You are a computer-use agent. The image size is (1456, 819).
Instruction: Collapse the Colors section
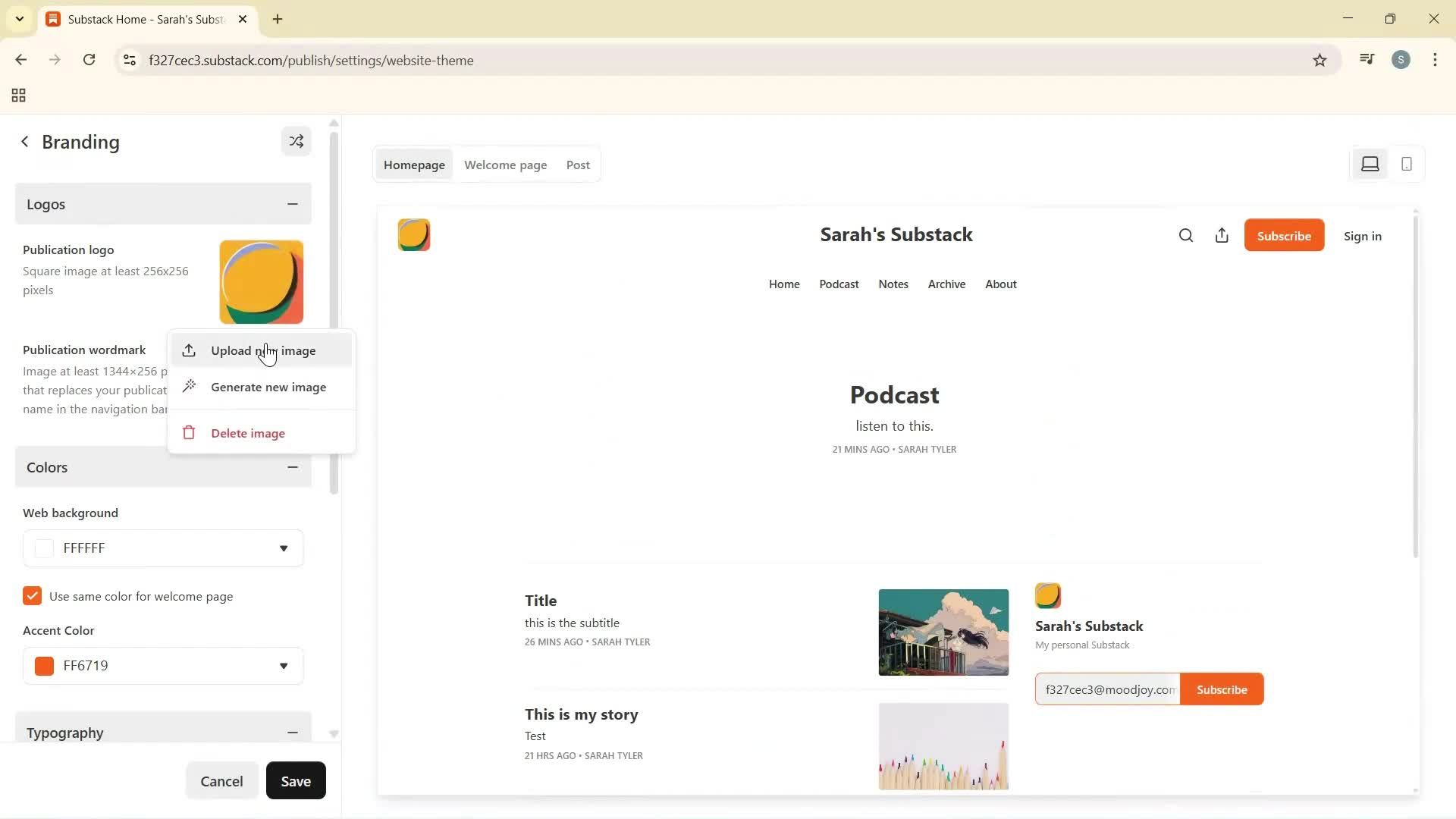click(292, 468)
